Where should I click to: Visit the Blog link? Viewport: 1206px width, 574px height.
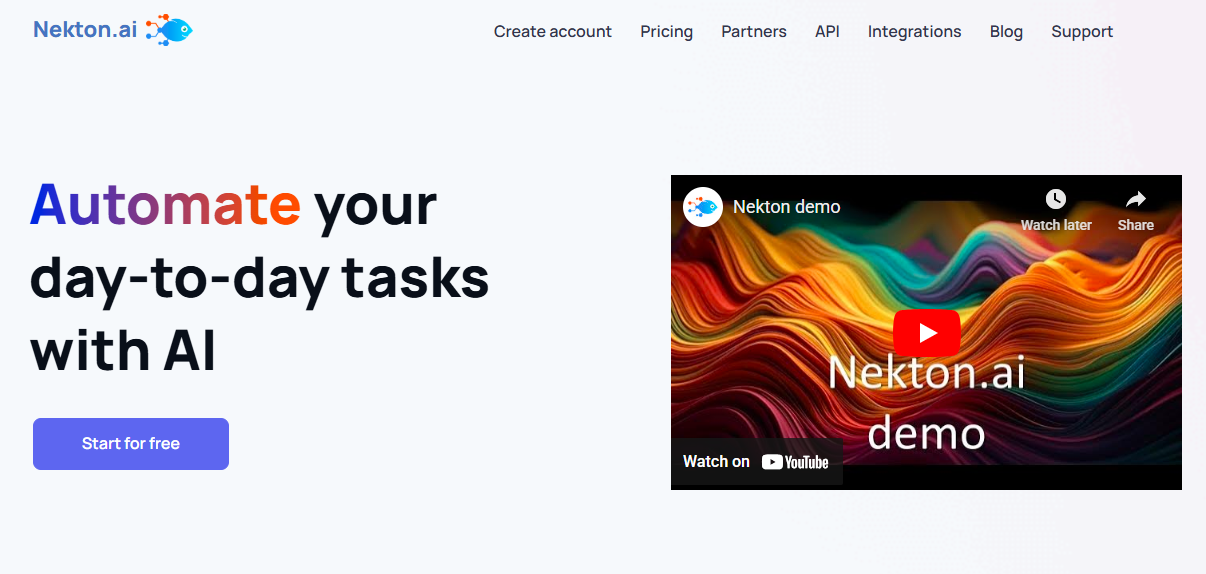(1006, 32)
